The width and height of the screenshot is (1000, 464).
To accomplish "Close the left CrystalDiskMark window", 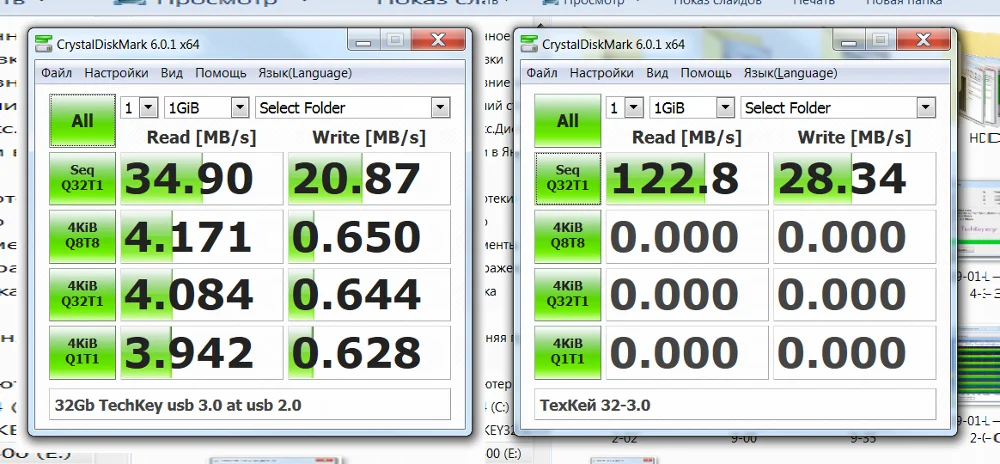I will click(x=438, y=41).
